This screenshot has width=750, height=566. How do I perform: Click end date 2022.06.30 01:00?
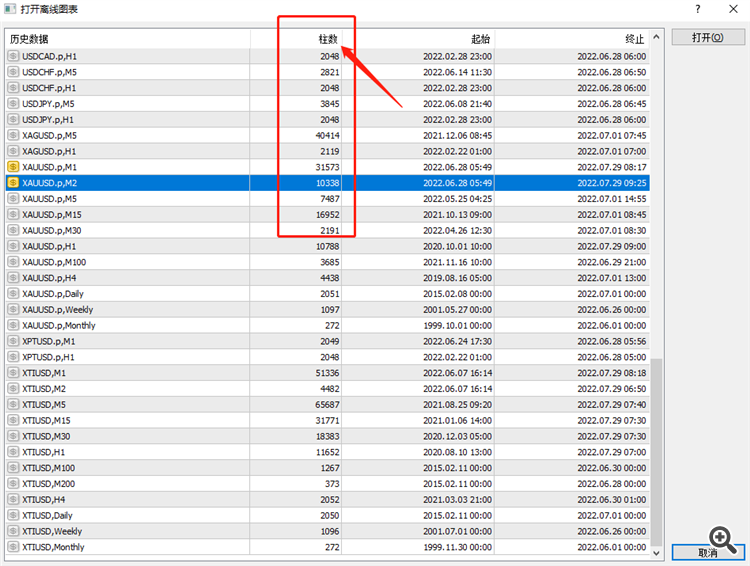[x=612, y=499]
